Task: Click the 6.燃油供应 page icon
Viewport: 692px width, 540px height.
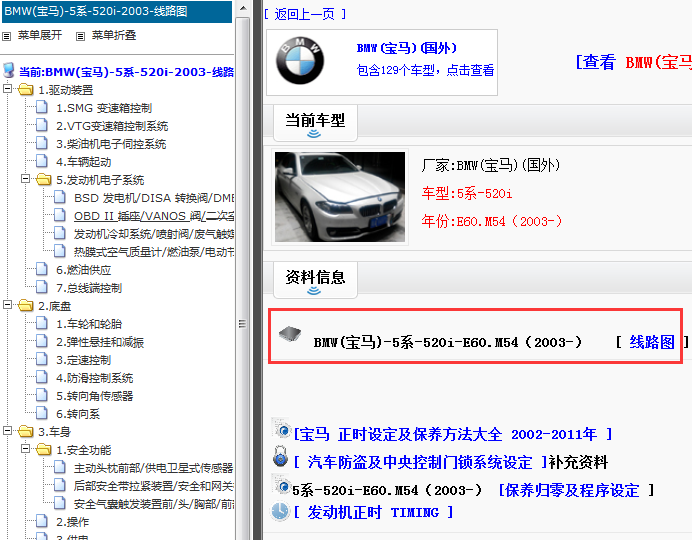Action: coord(42,269)
